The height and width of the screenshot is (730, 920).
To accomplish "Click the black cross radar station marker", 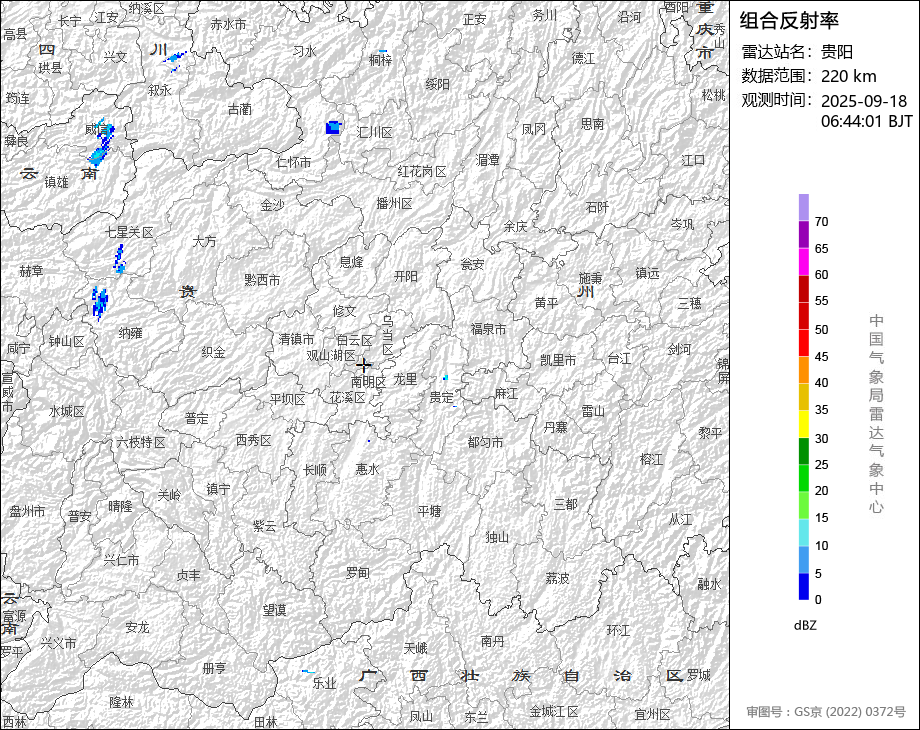I will 364,365.
